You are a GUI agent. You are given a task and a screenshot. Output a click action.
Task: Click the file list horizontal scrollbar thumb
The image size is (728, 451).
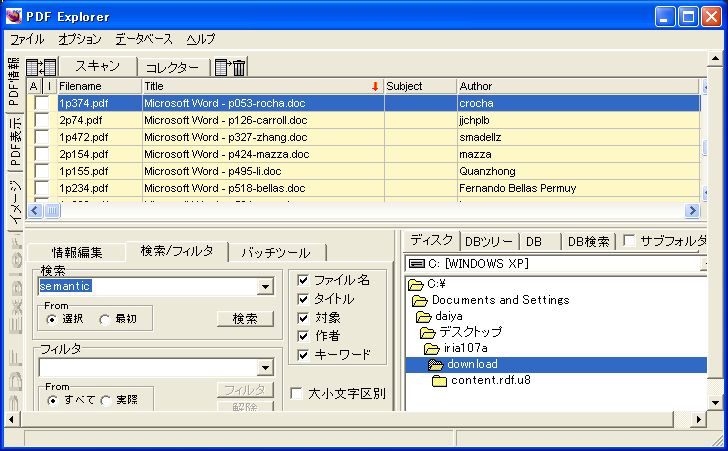click(x=52, y=211)
